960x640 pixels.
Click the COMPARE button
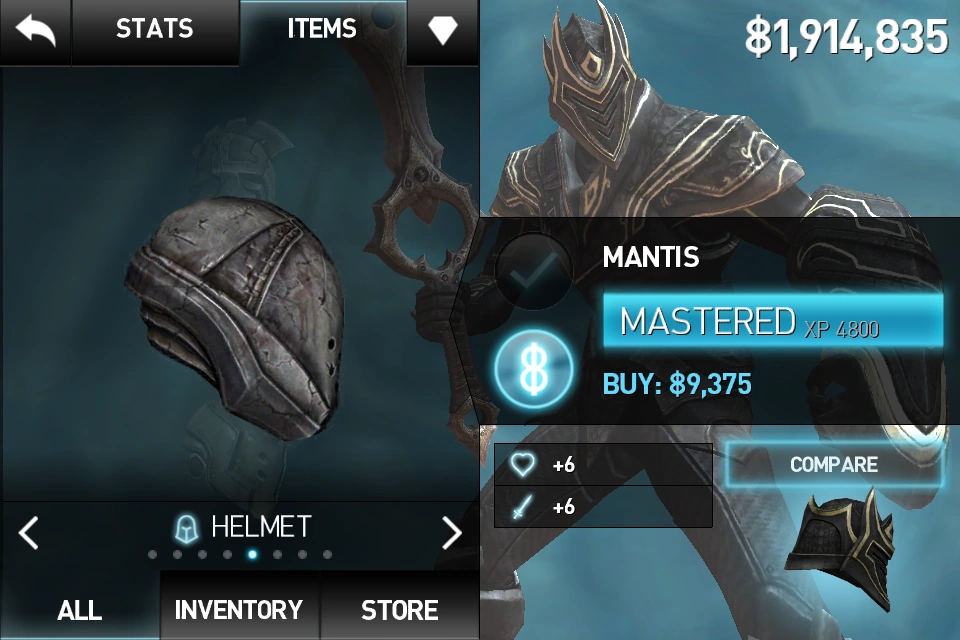pos(834,464)
